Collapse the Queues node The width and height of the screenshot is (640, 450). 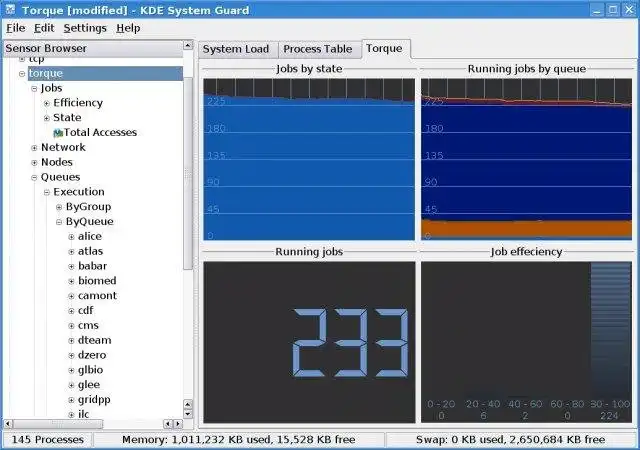(x=34, y=178)
